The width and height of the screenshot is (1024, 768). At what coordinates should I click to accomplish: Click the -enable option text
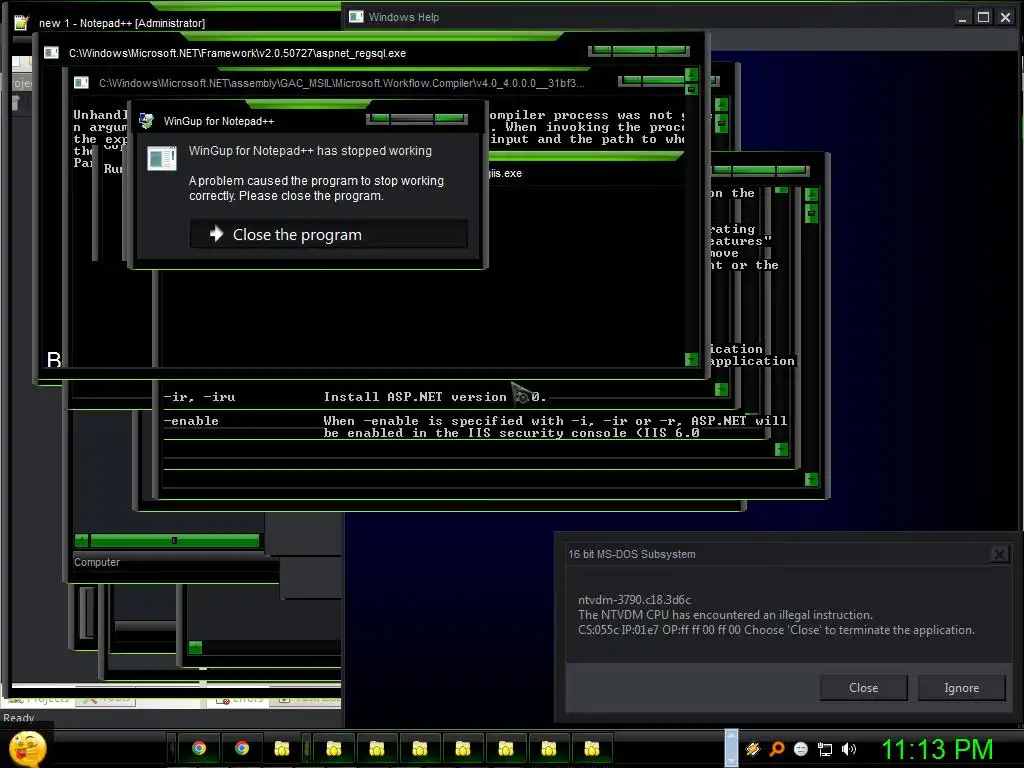191,421
